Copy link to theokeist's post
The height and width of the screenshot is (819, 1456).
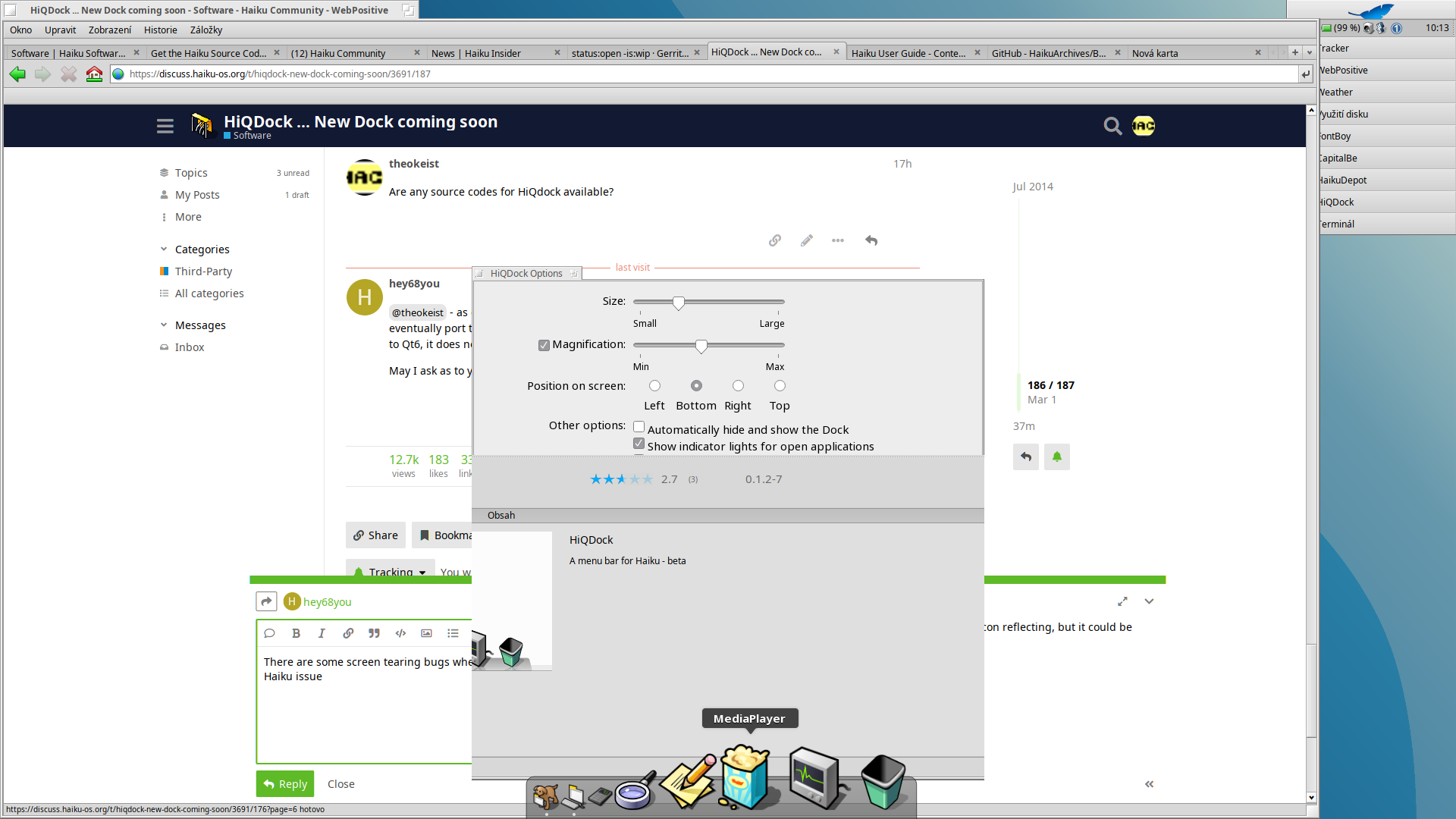[774, 240]
